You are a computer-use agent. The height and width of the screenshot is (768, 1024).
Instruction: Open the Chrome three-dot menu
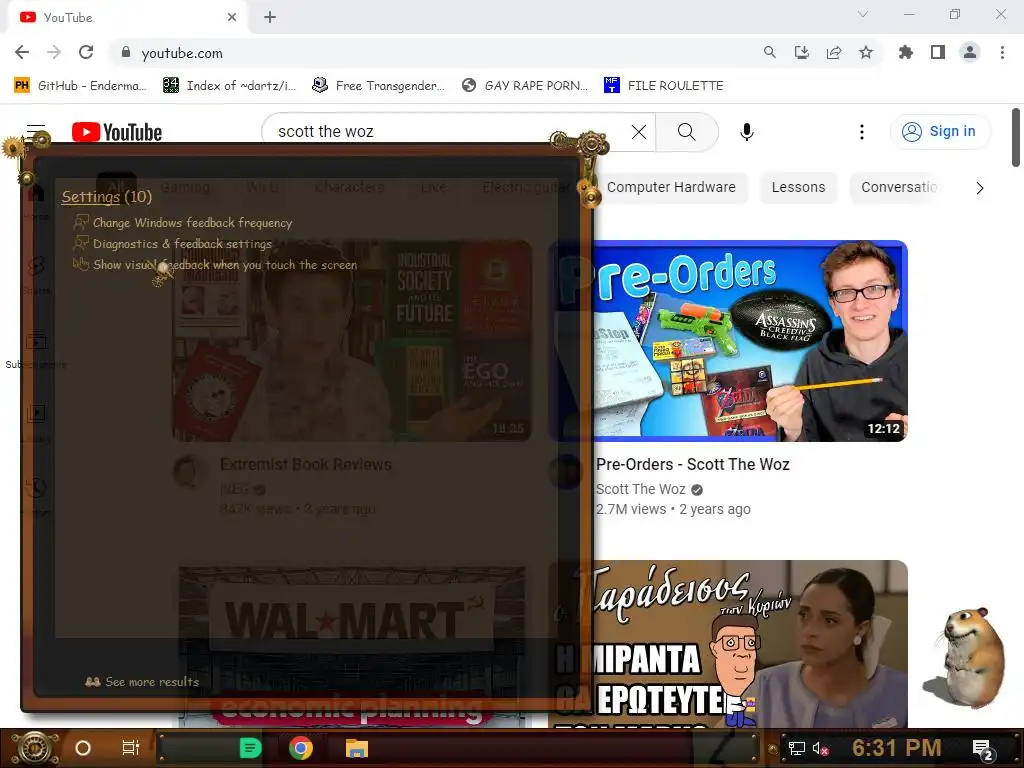point(1002,52)
